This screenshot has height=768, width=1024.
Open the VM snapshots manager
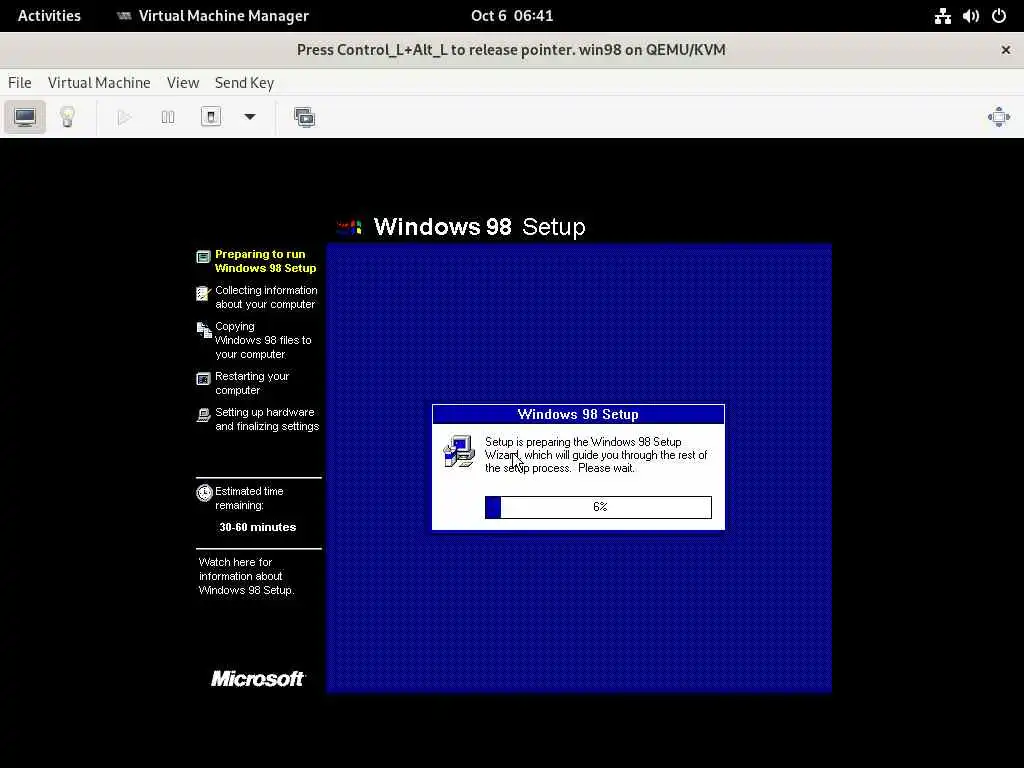[304, 118]
